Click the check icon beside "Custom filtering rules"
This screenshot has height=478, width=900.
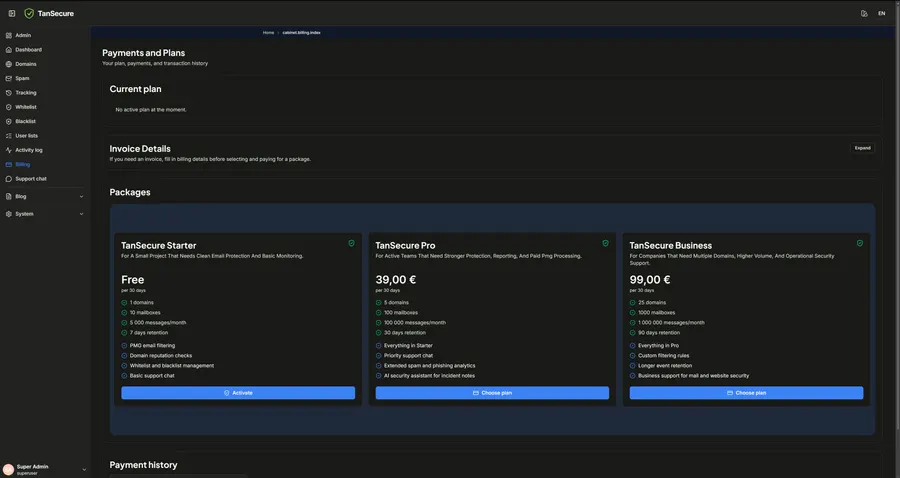[x=633, y=356]
